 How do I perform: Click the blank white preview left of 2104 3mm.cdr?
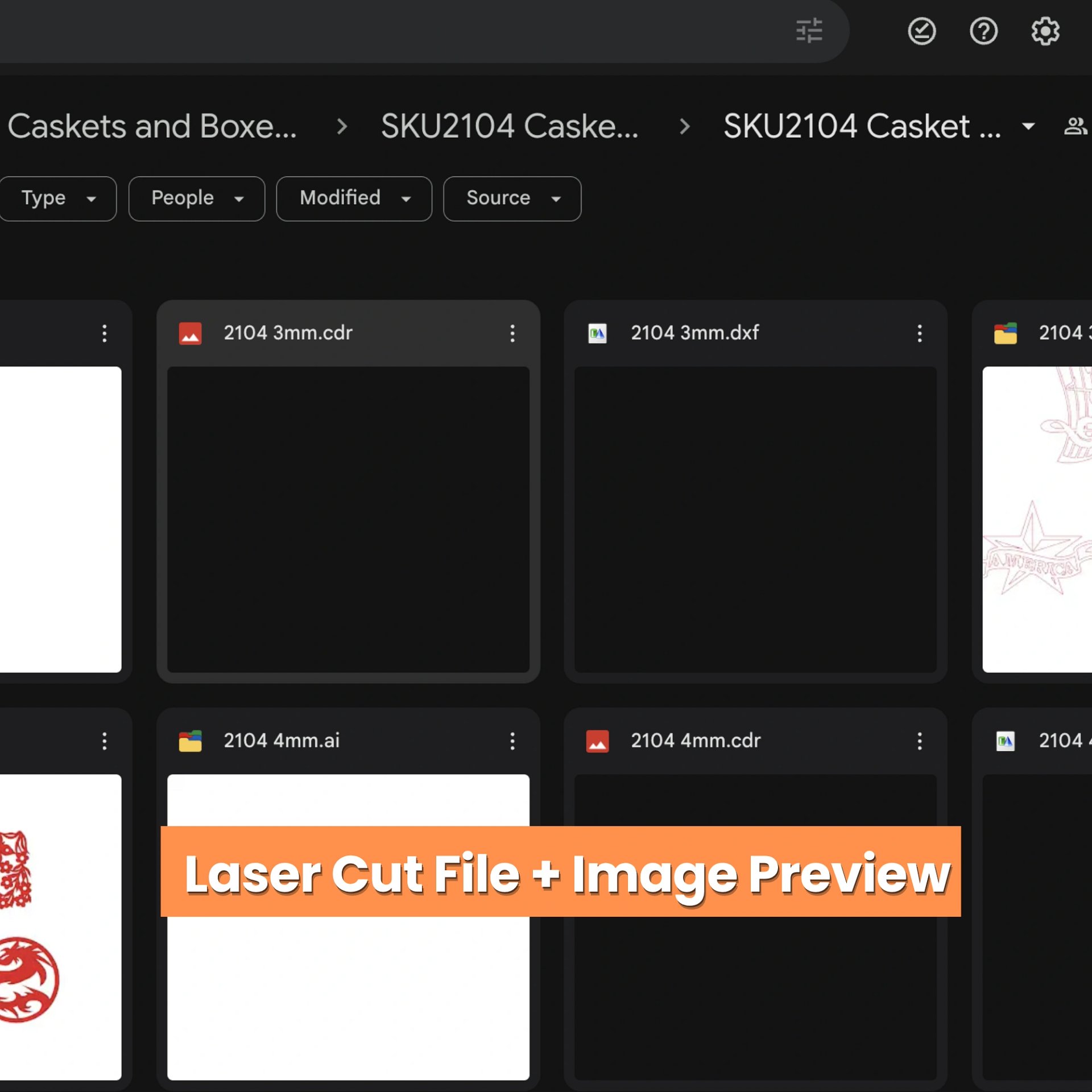pos(60,519)
